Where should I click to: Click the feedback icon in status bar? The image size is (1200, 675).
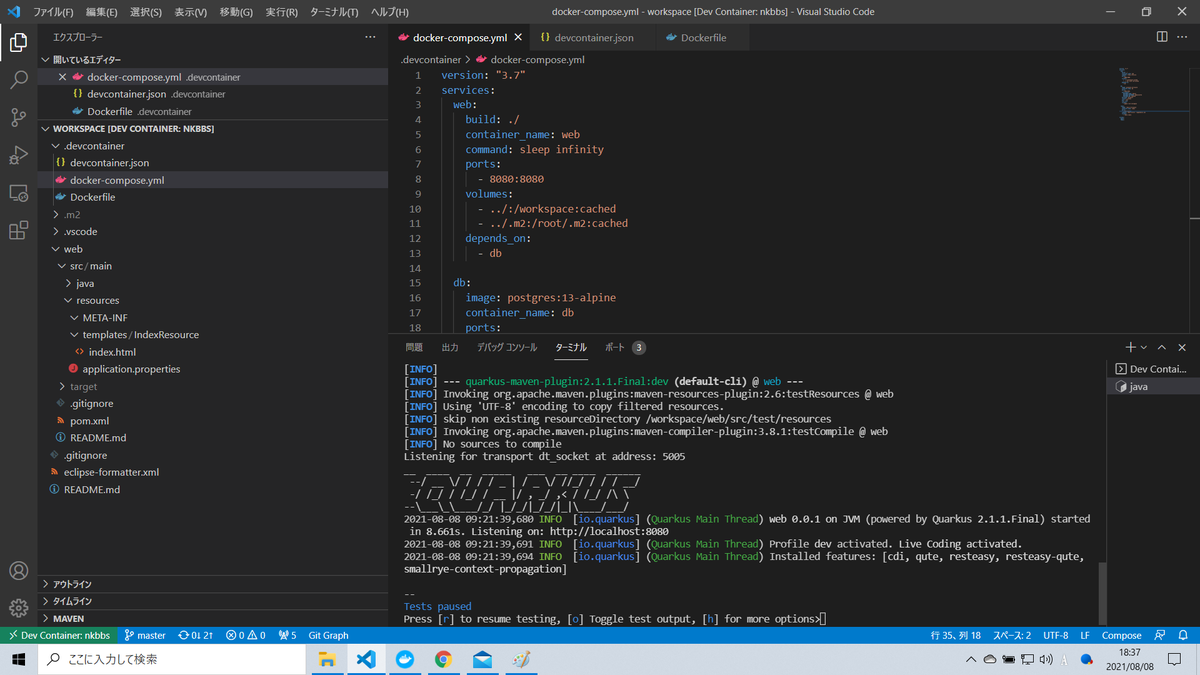tap(1160, 635)
